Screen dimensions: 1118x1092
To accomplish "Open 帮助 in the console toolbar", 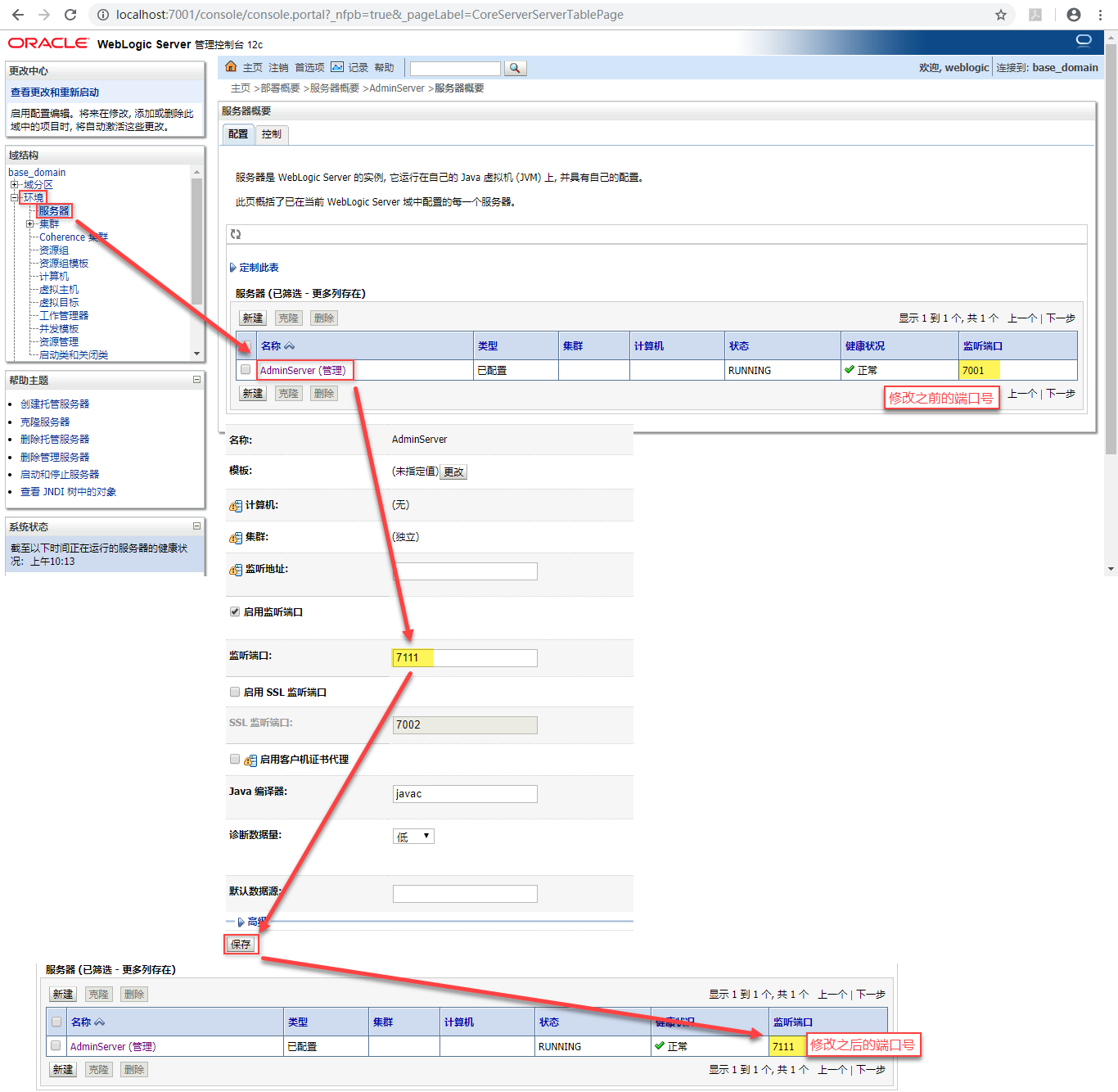I will (x=384, y=68).
